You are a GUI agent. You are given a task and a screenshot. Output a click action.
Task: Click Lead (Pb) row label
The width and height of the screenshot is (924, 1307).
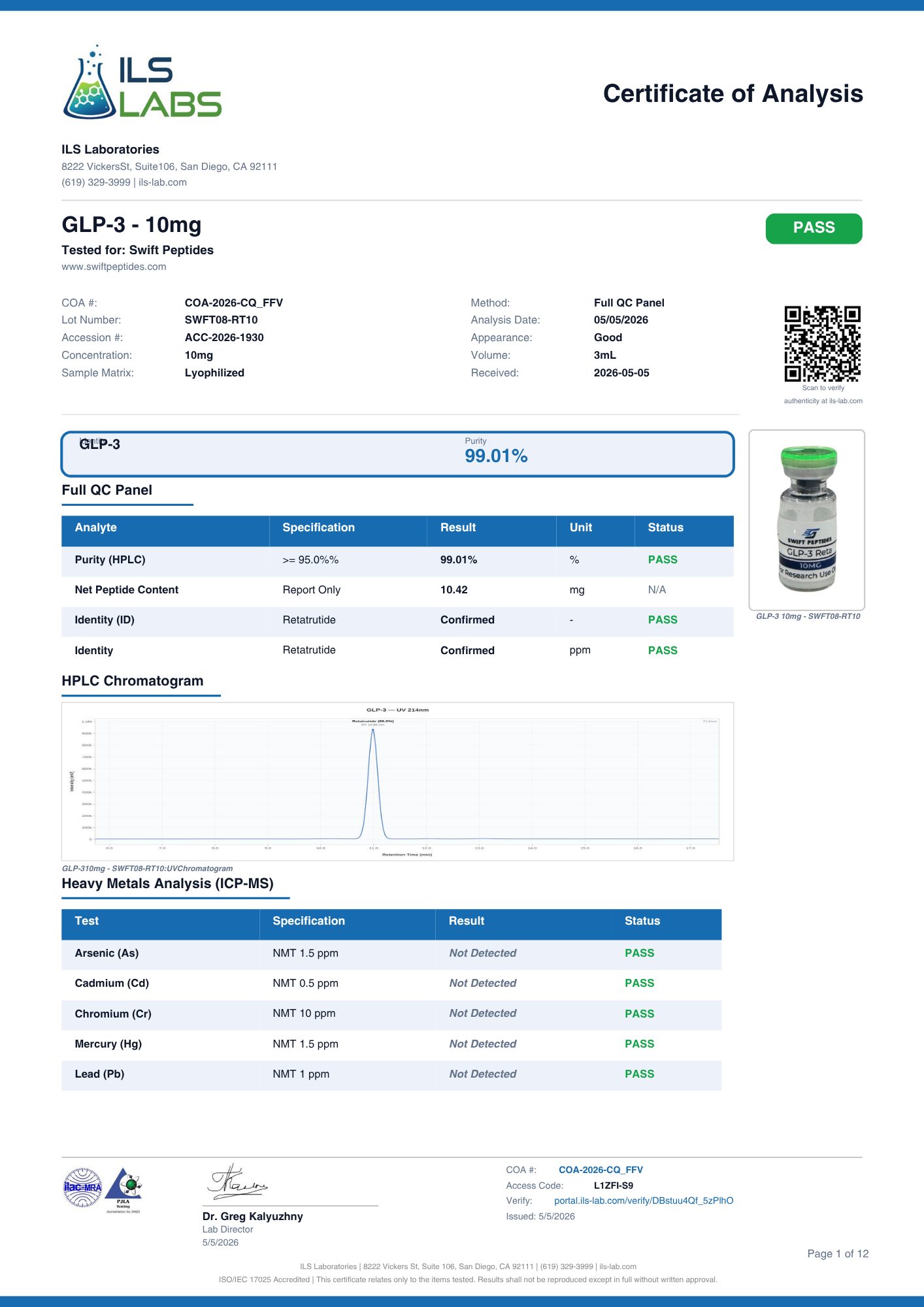pyautogui.click(x=99, y=1074)
